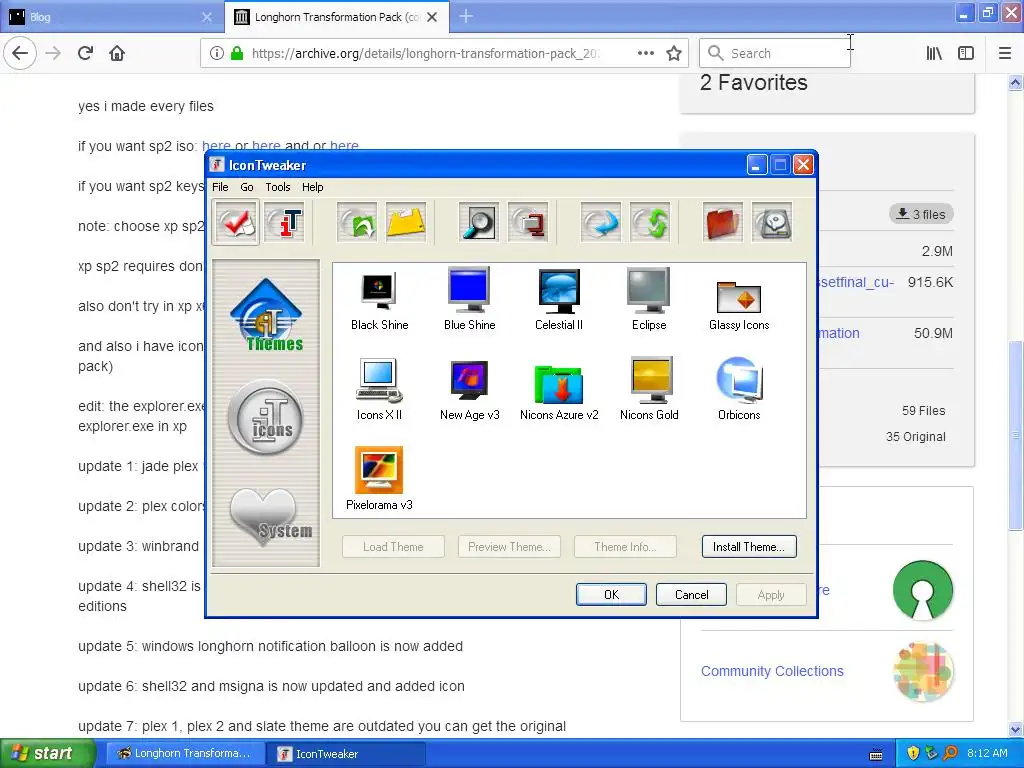1024x768 pixels.
Task: Click the green arrow folder toolbar icon
Action: 357,223
